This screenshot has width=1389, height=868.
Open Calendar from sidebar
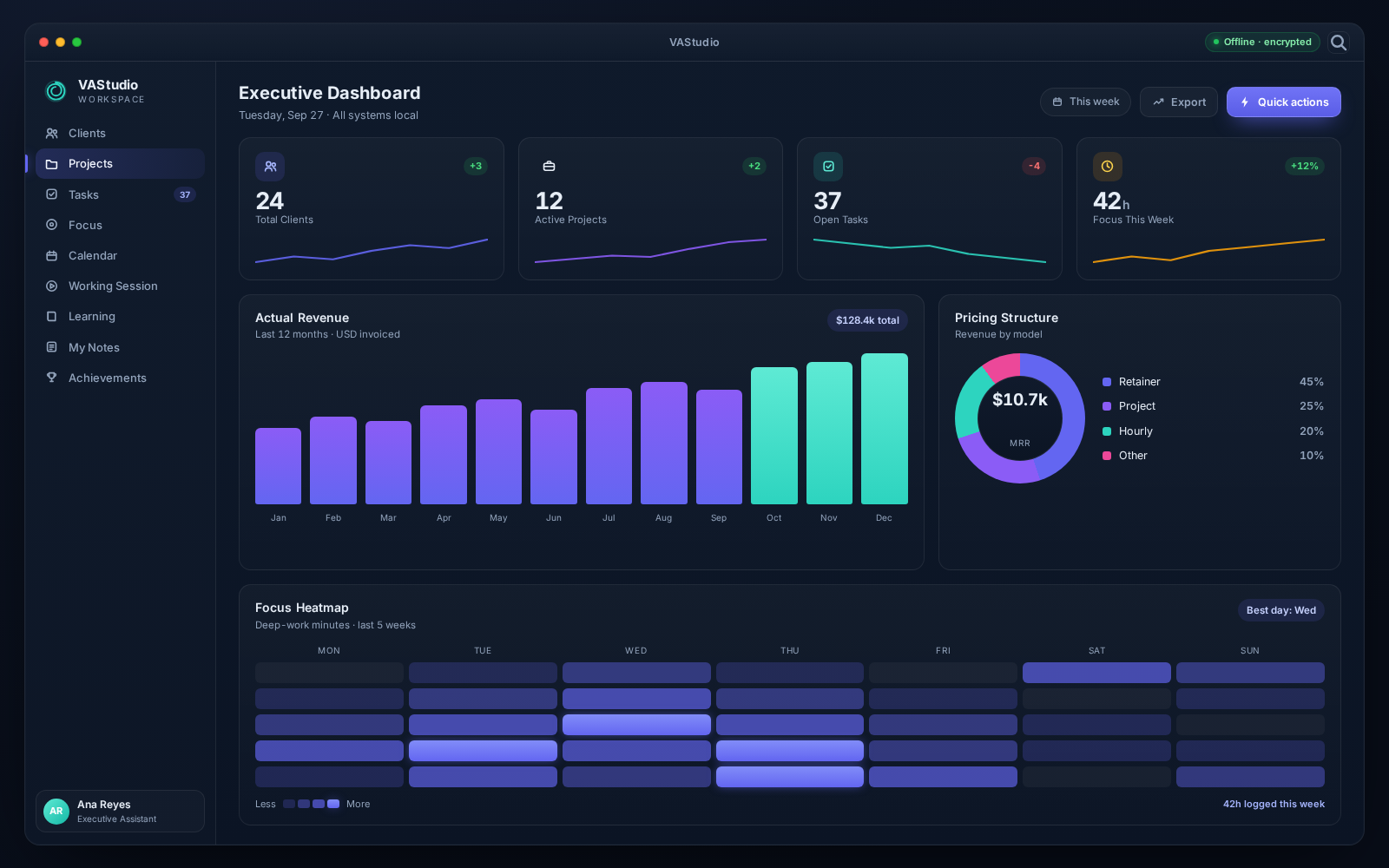pyautogui.click(x=120, y=255)
